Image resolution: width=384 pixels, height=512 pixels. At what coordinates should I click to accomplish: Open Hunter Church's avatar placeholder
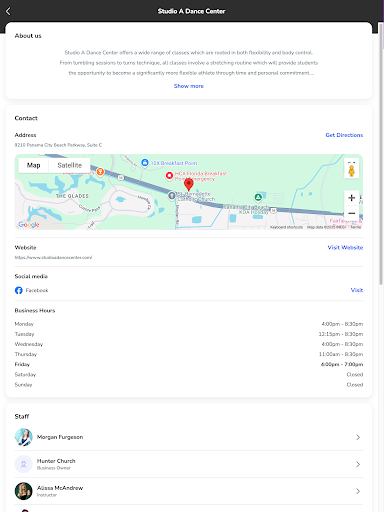[24, 464]
